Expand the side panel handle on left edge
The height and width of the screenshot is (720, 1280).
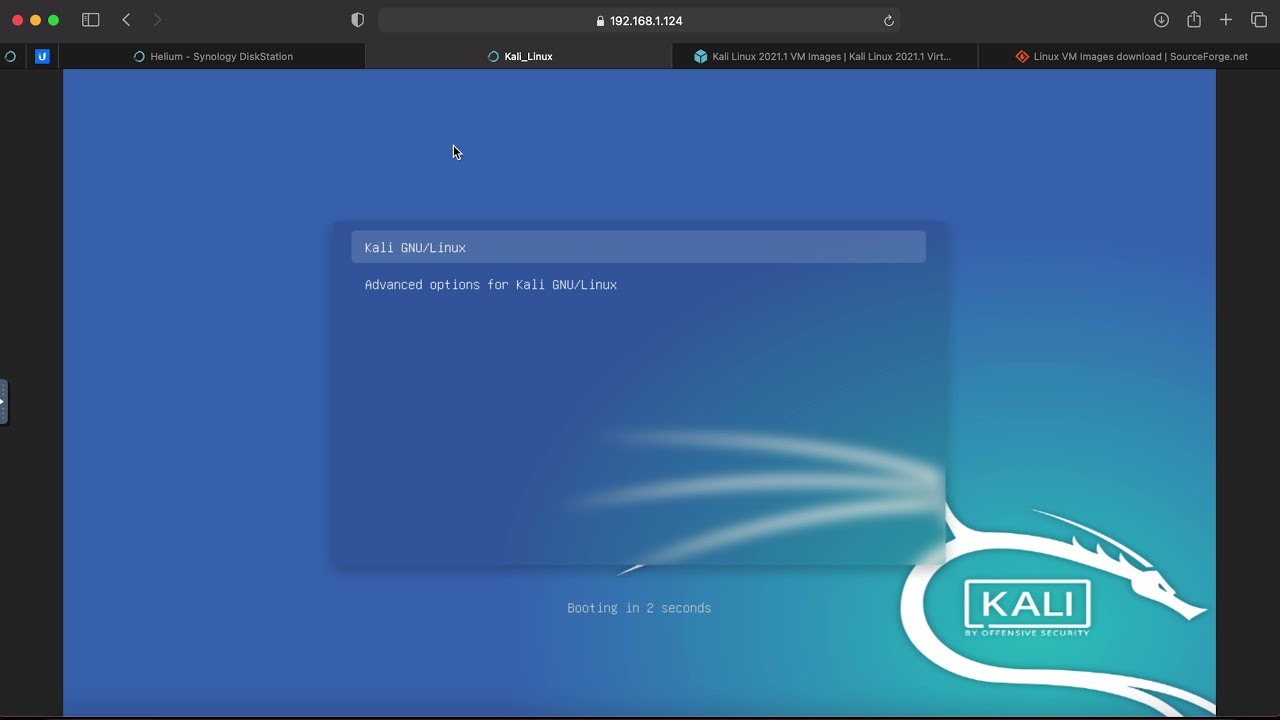(x=4, y=402)
